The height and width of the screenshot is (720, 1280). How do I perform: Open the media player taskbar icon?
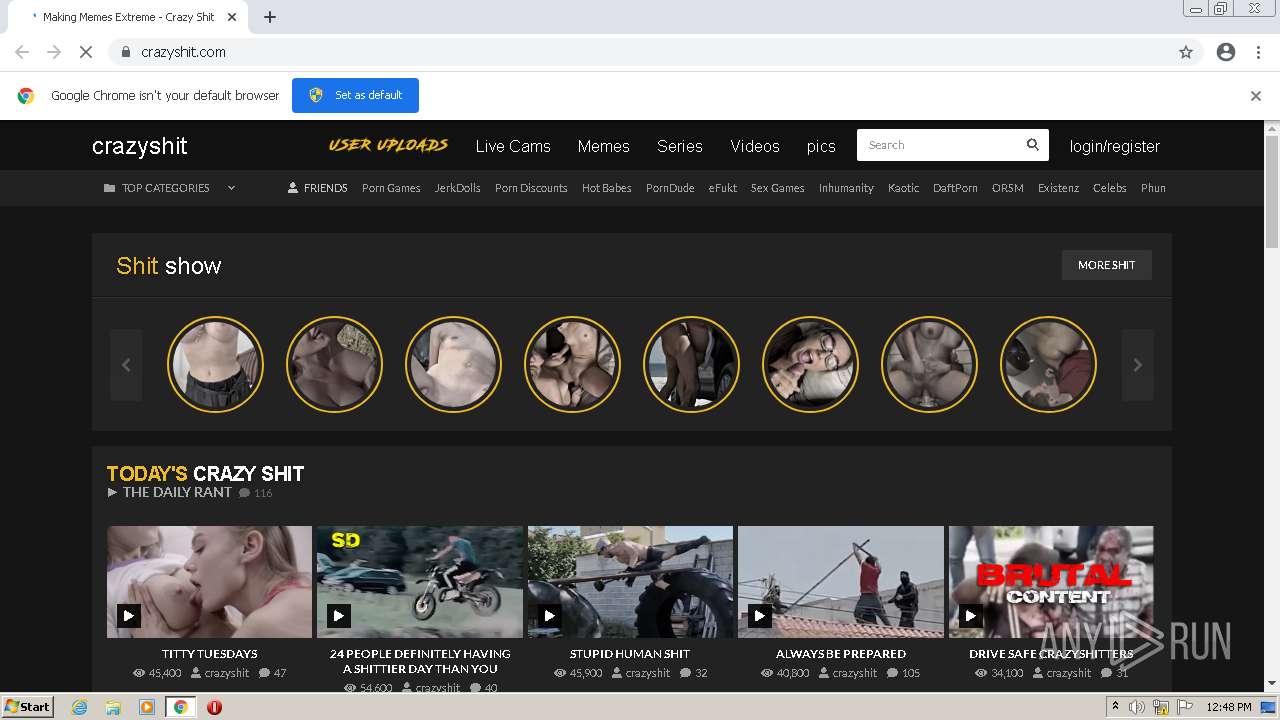pos(146,707)
